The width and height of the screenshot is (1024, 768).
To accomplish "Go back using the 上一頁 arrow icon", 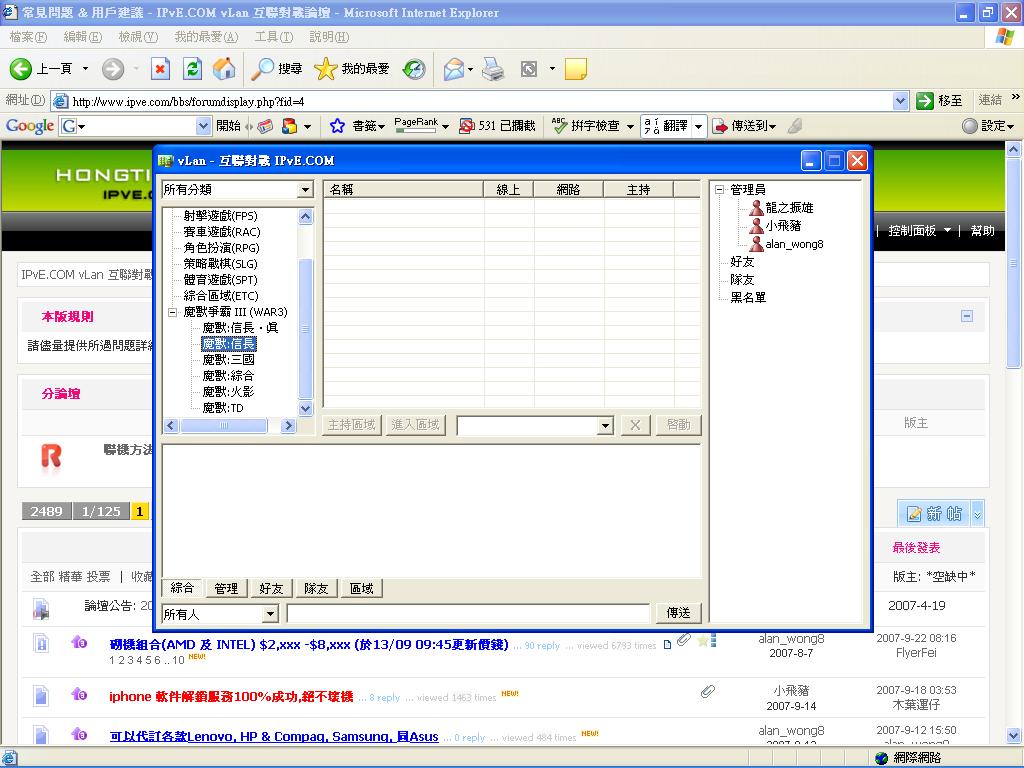I will coord(23,69).
